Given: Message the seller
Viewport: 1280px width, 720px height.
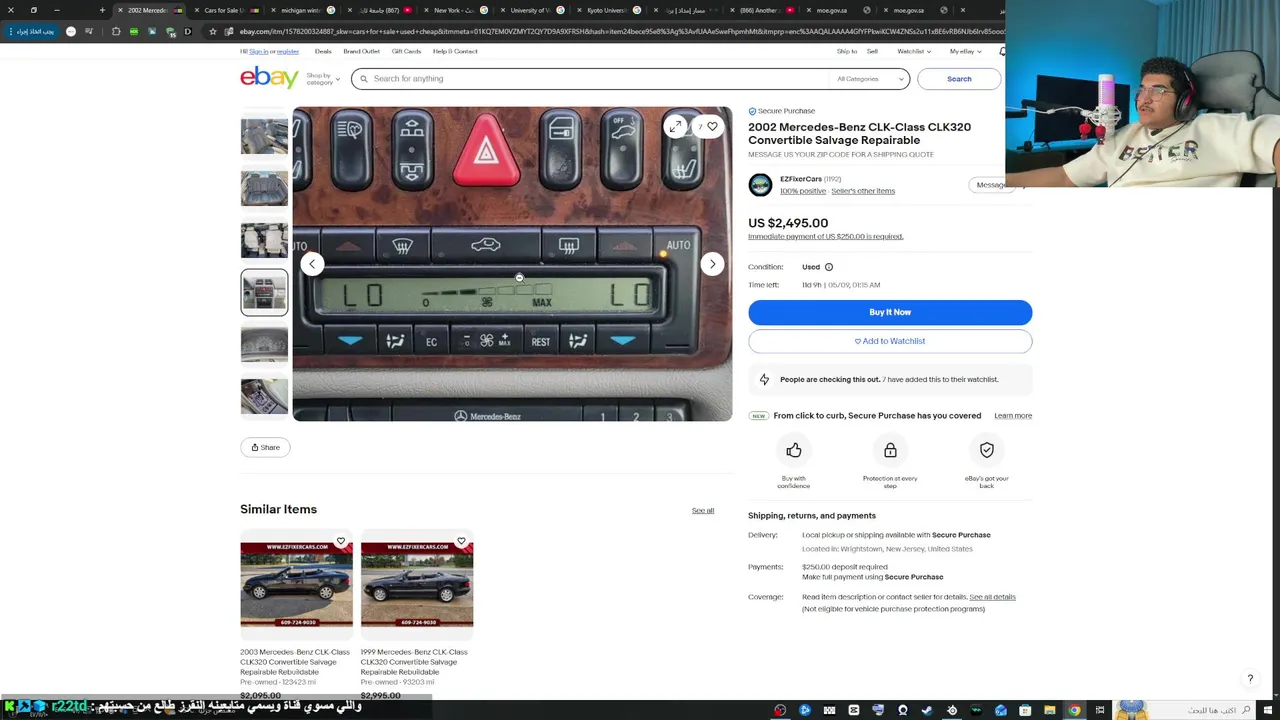Looking at the screenshot, I should coord(991,185).
